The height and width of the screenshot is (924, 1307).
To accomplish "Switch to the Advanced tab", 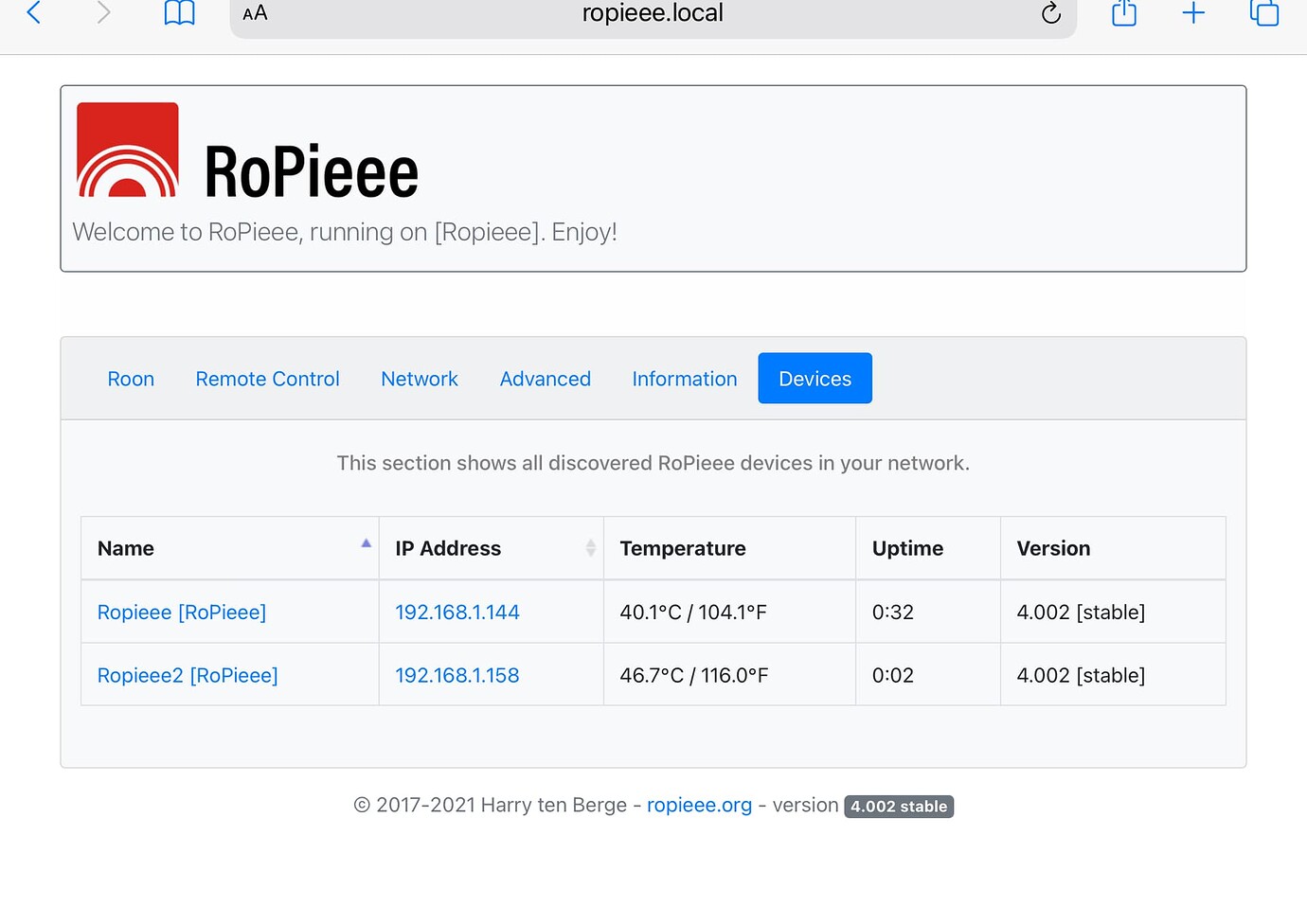I will coord(545,378).
